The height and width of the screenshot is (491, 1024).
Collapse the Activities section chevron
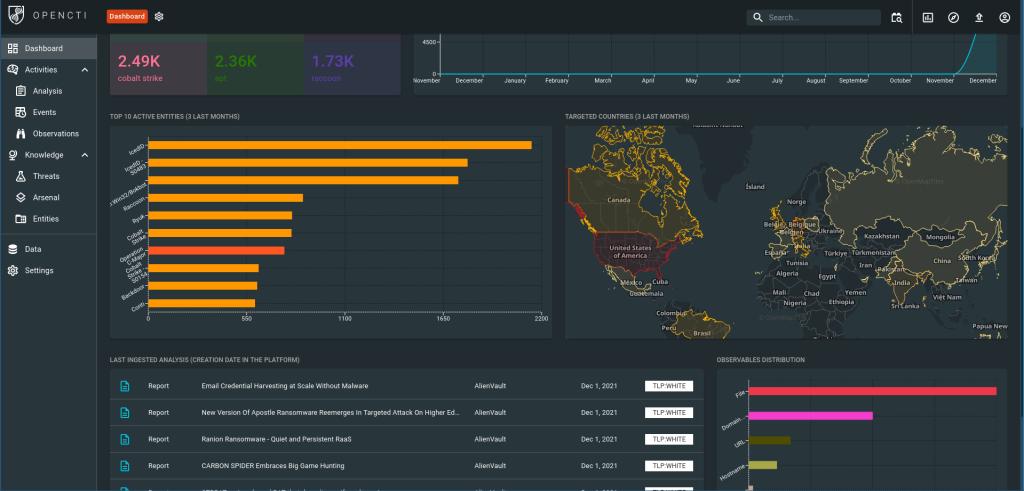(85, 70)
